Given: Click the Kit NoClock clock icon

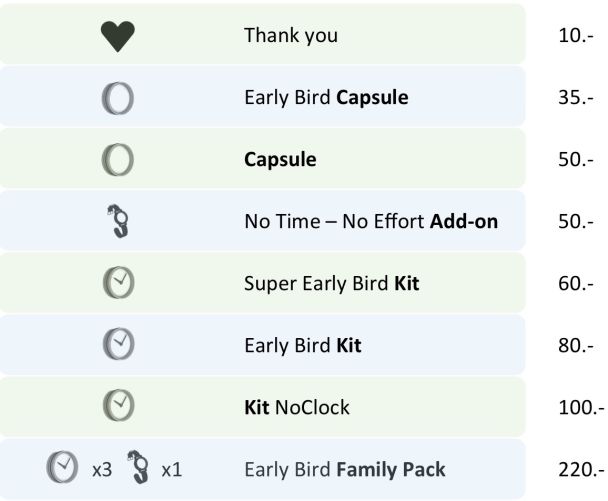Looking at the screenshot, I should click(119, 406).
